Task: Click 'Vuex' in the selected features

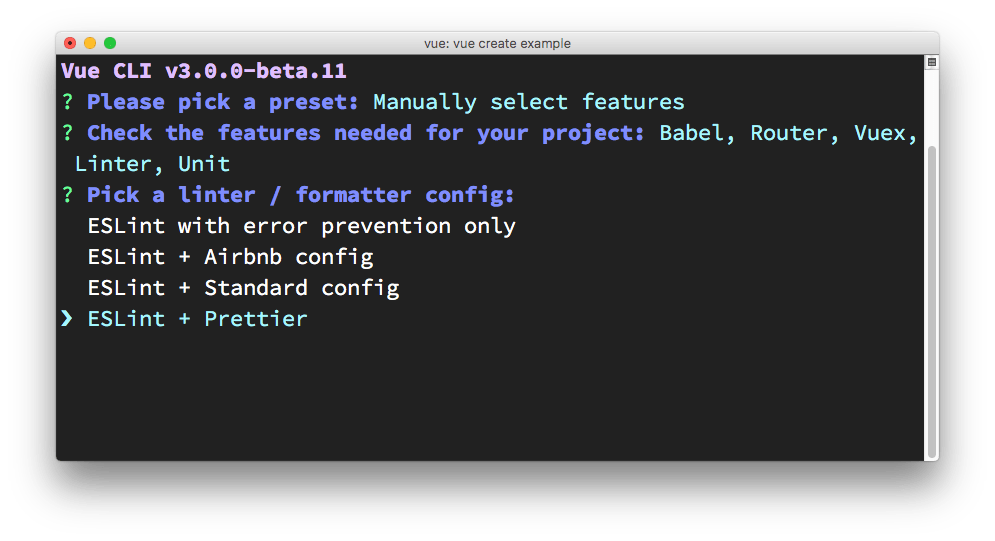Action: click(x=885, y=133)
